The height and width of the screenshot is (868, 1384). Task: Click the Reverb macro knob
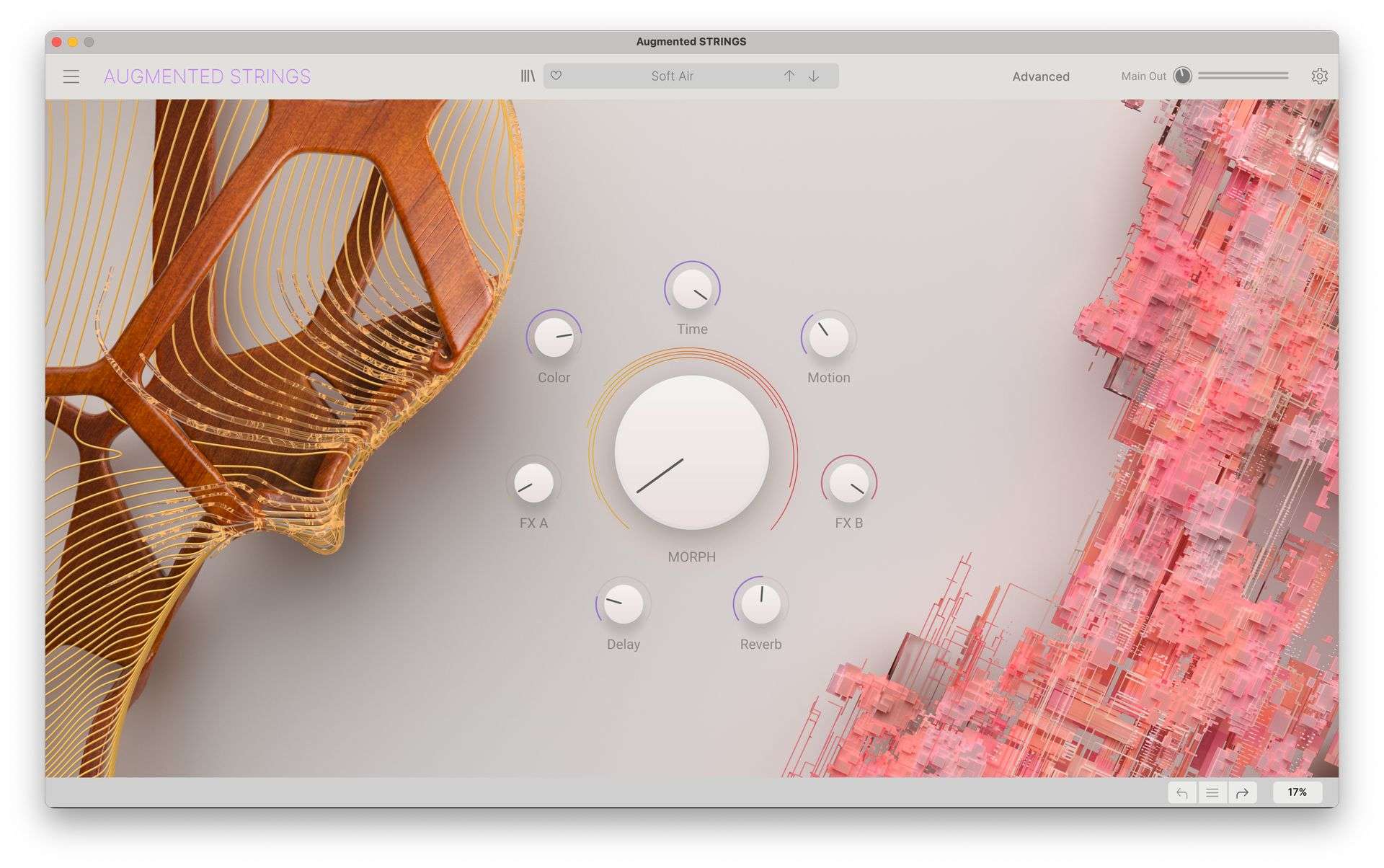[x=760, y=603]
